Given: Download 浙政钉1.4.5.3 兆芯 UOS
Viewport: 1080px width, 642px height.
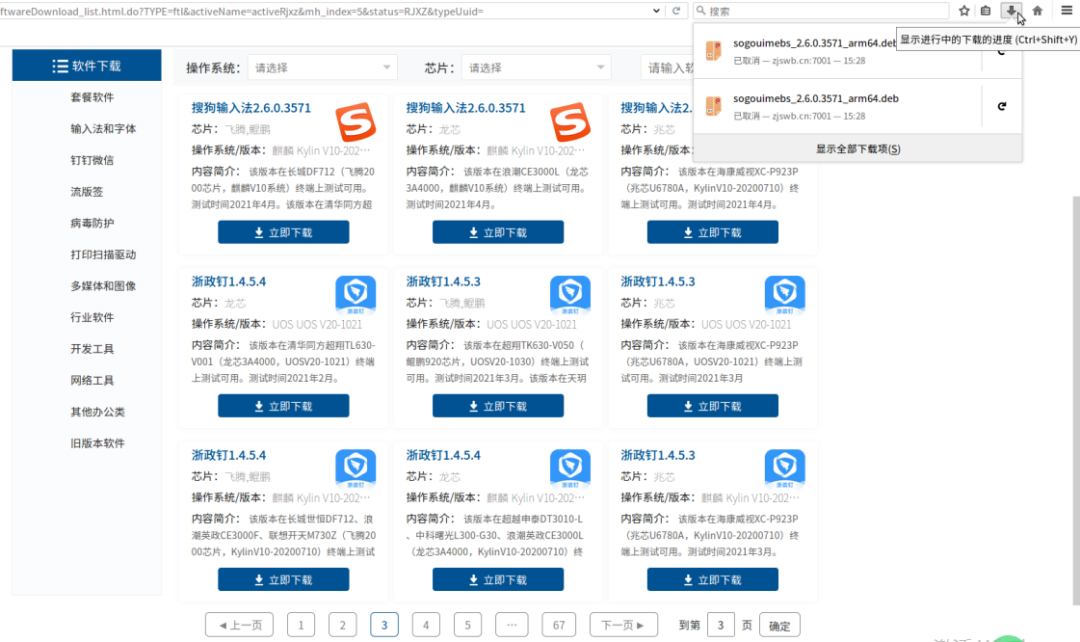Looking at the screenshot, I should 712,406.
